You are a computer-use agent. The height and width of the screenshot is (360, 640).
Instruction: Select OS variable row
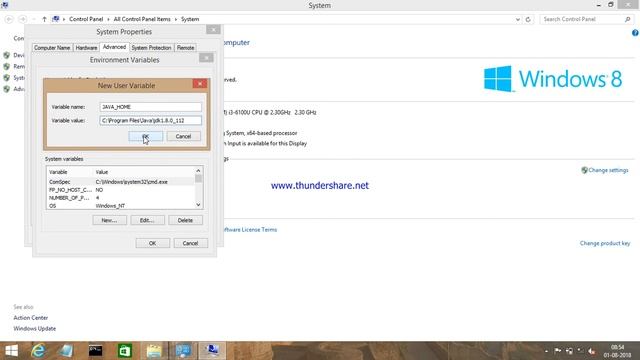(121, 206)
